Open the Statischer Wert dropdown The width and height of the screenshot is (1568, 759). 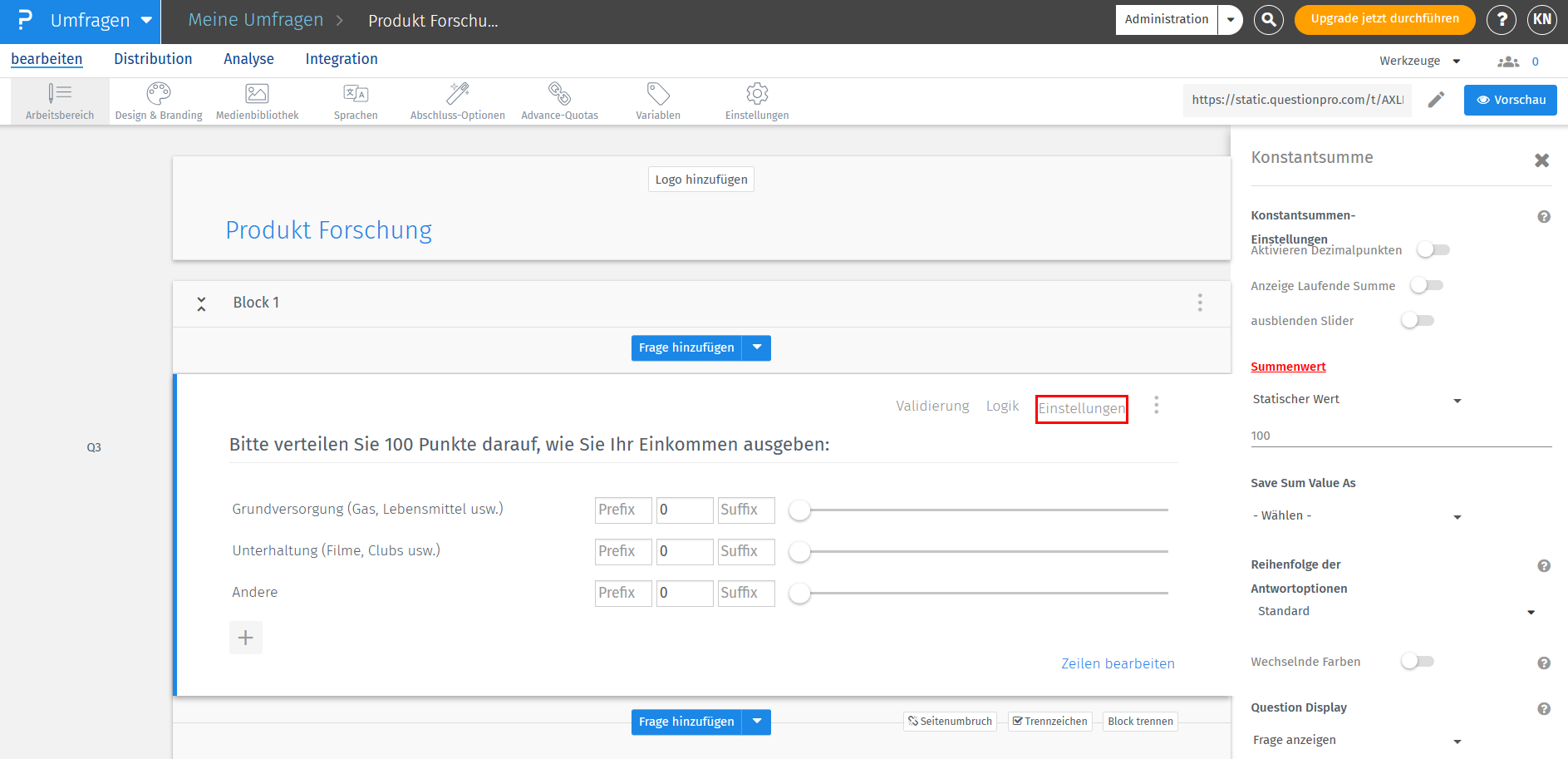1356,400
